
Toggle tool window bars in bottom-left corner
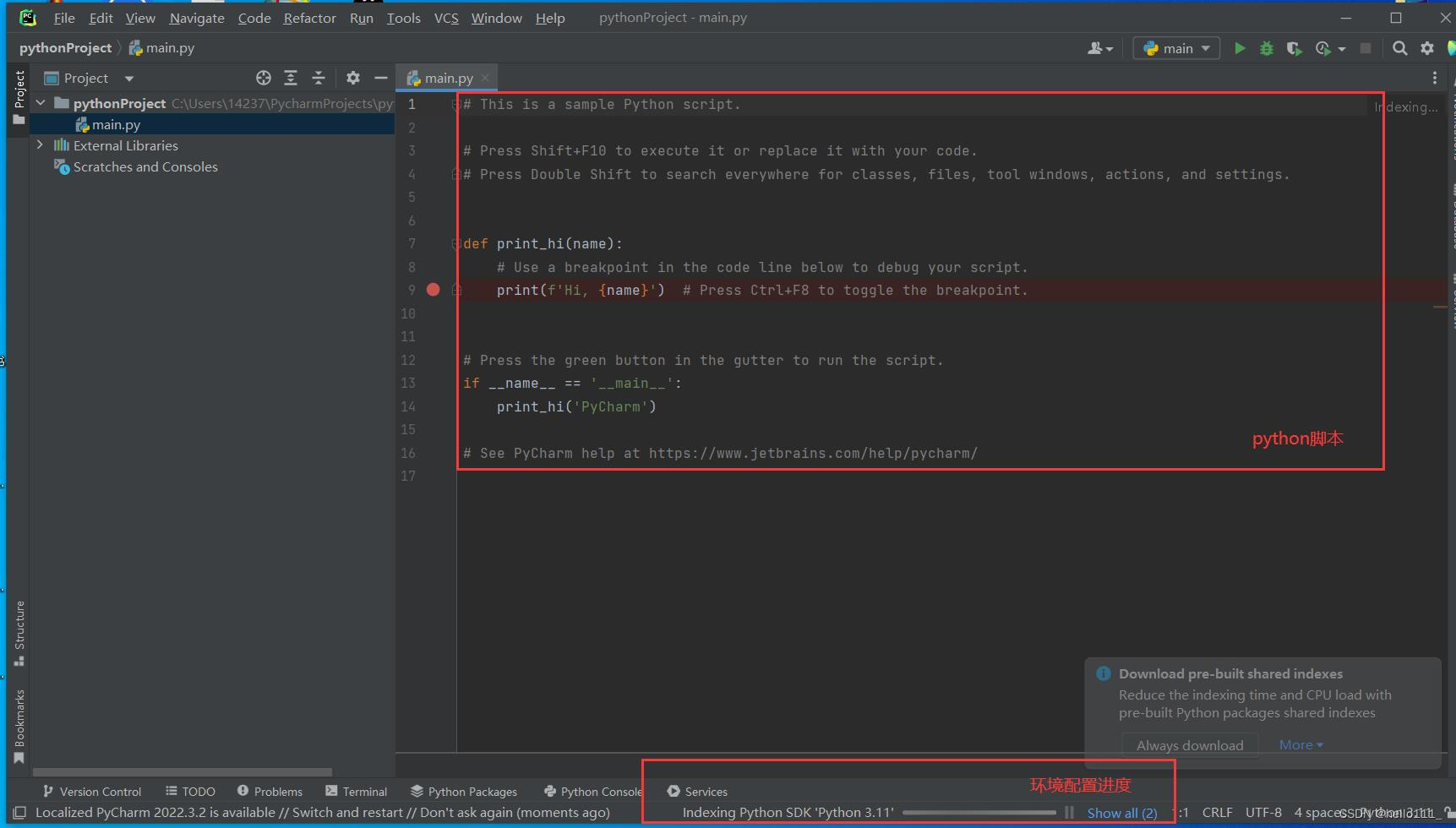pos(19,813)
